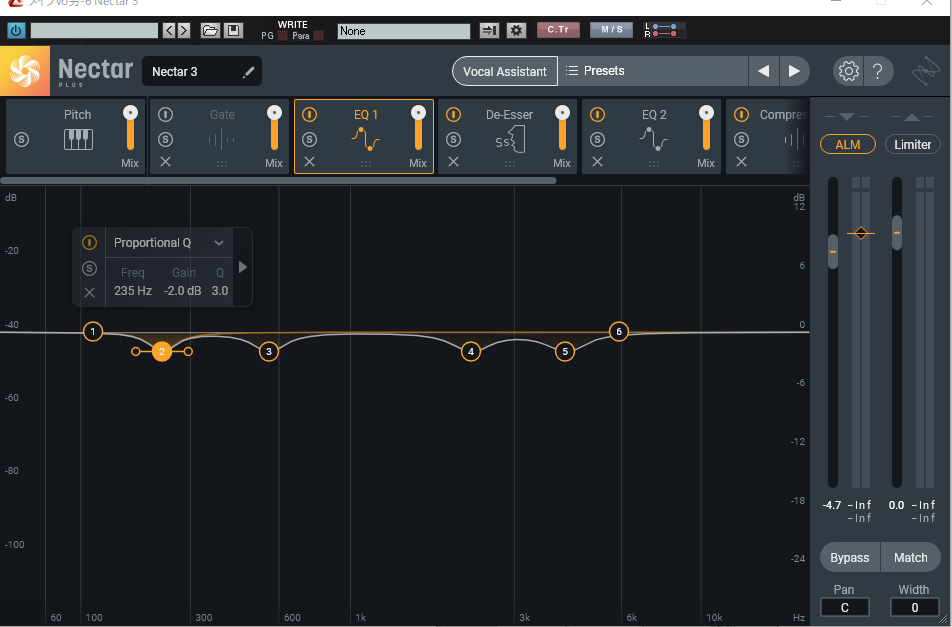Select EQ node 3

(268, 351)
